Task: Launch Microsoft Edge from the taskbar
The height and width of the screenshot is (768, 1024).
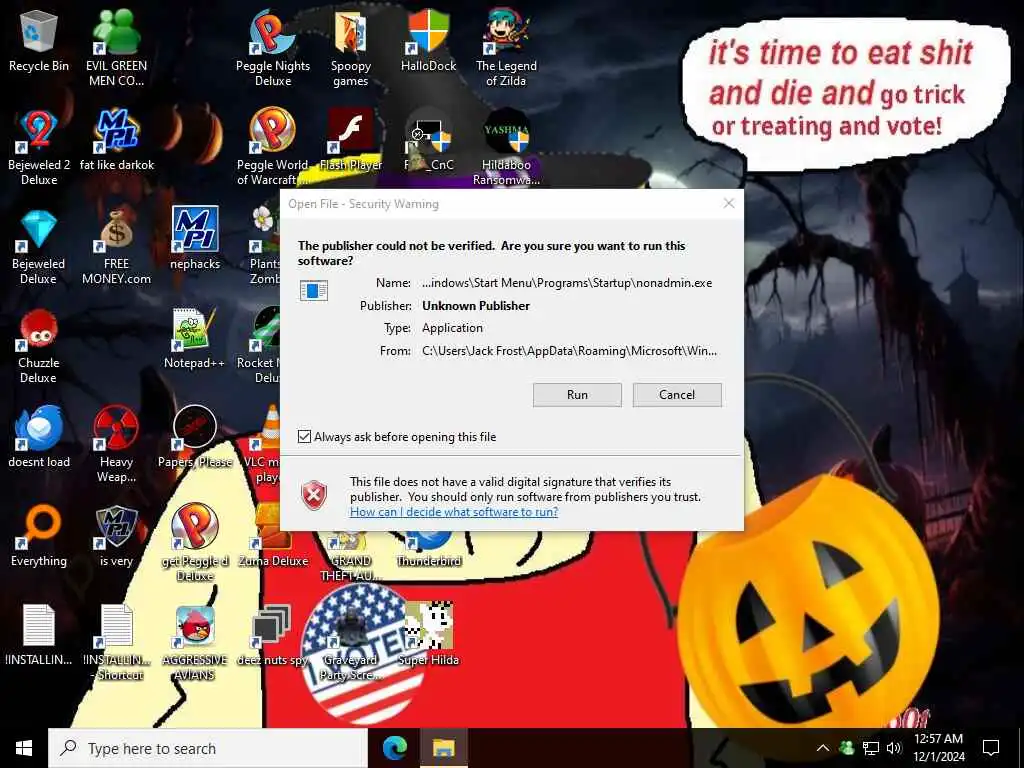Action: (394, 748)
